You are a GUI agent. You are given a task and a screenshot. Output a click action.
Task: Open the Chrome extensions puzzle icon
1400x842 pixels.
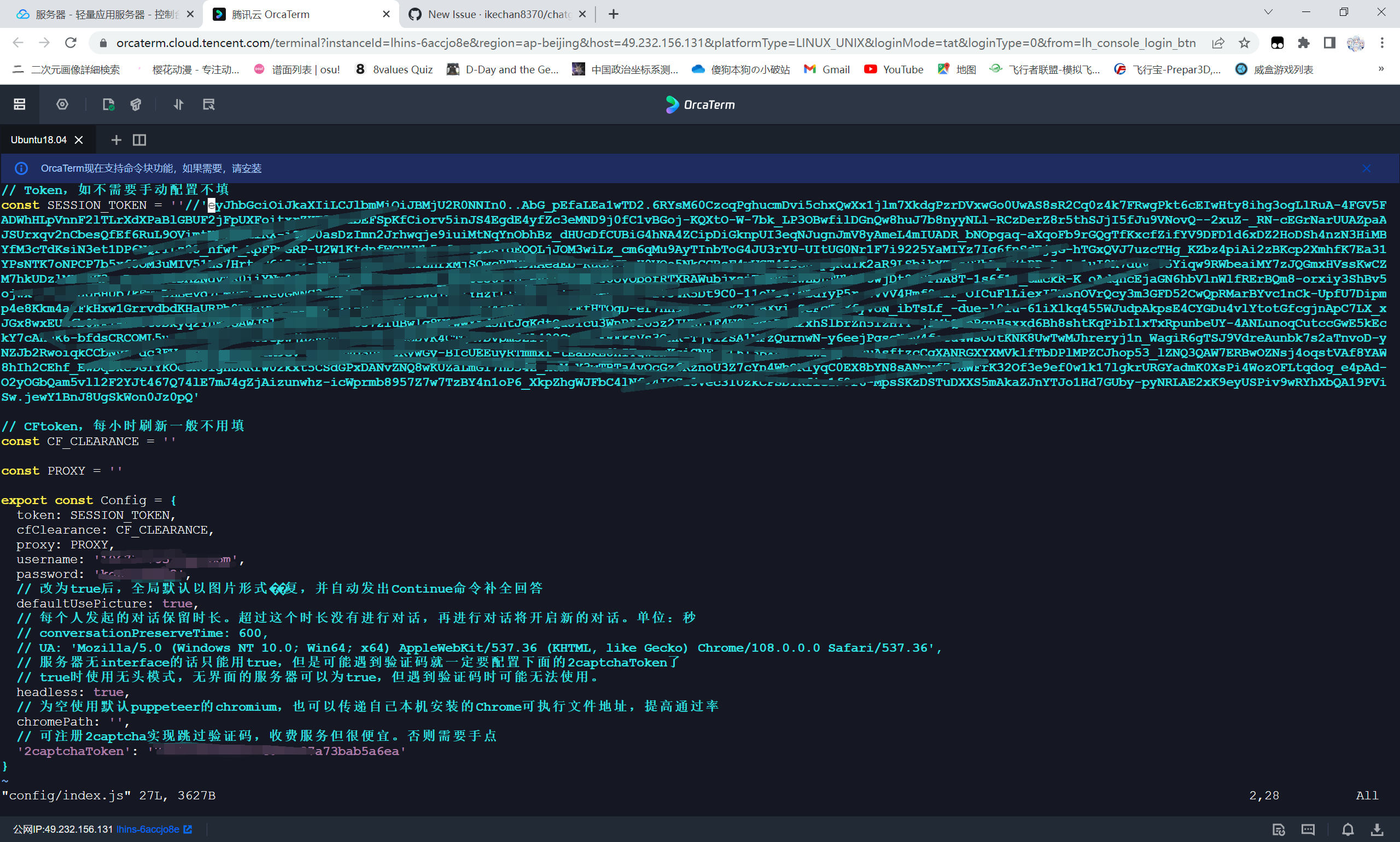click(x=1304, y=43)
